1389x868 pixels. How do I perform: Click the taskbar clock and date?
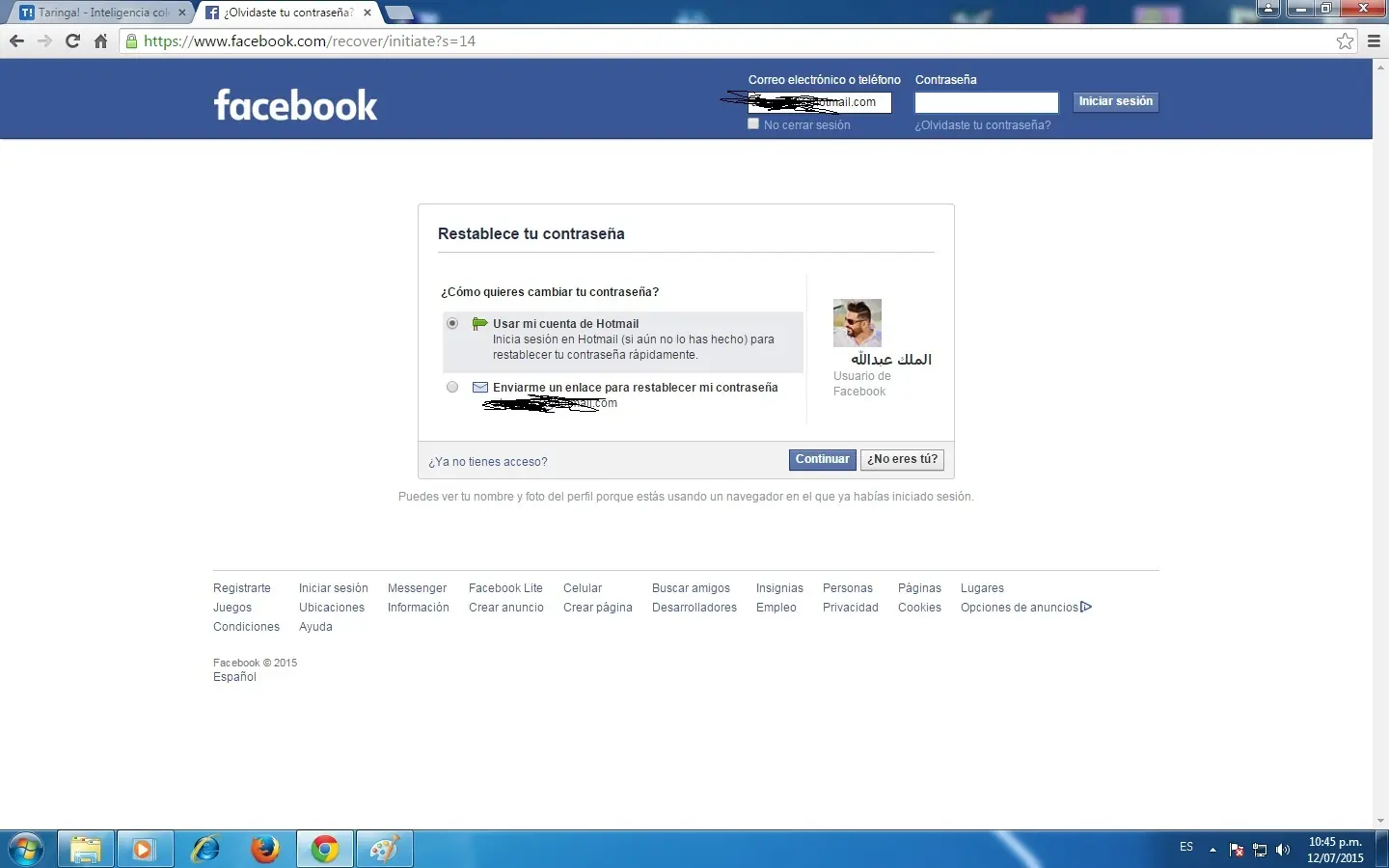tap(1335, 850)
